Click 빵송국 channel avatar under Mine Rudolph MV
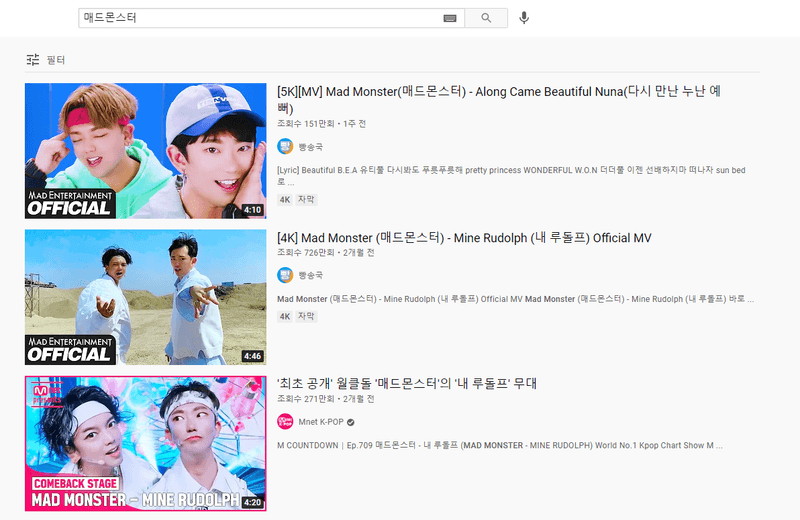 click(285, 275)
